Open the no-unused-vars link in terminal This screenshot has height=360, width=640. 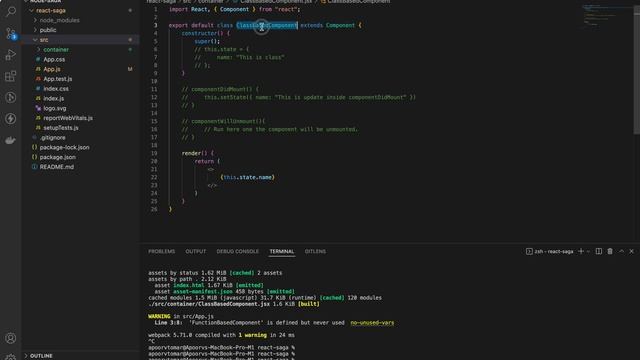(x=372, y=322)
